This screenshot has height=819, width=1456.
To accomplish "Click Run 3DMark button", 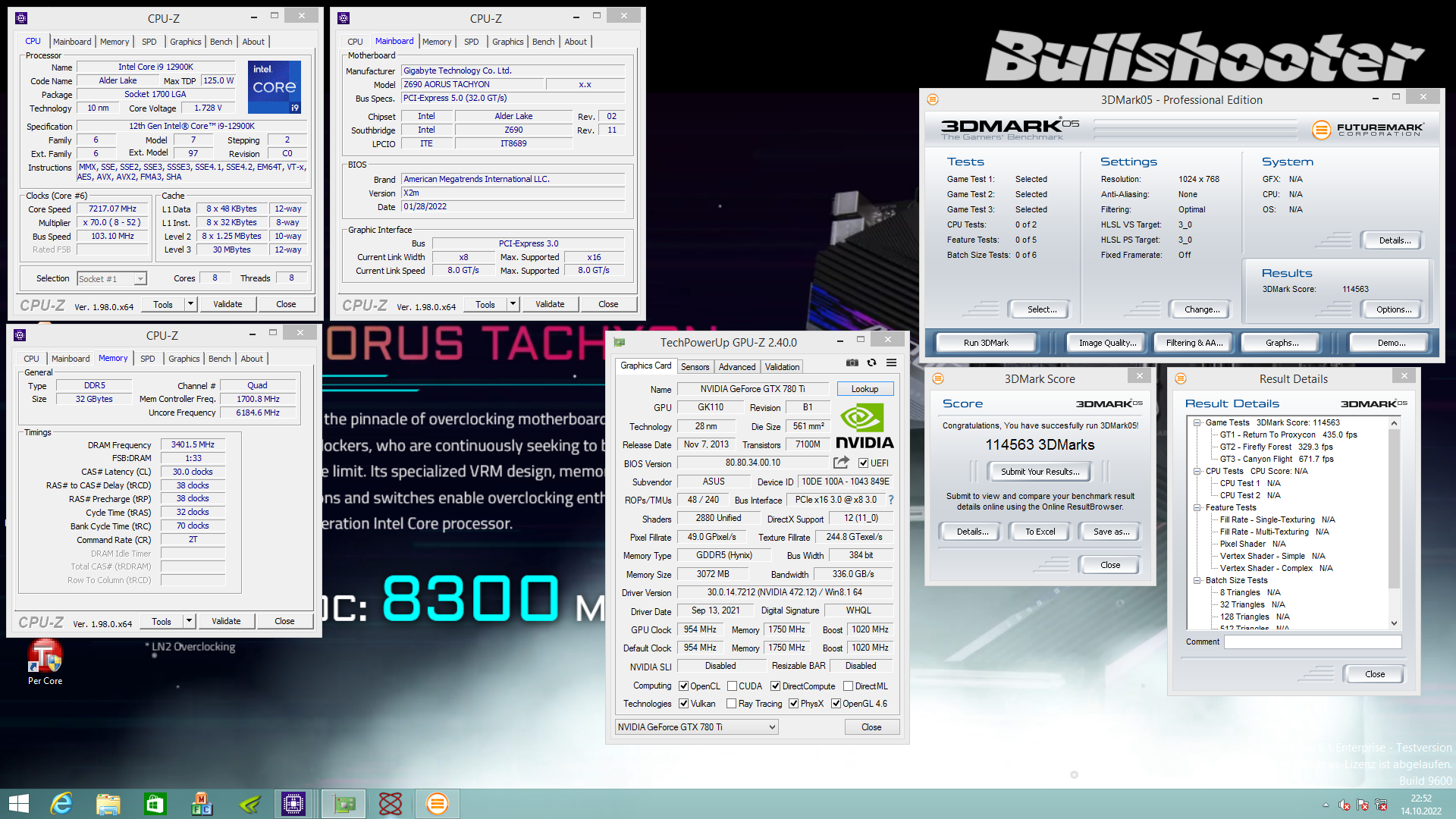I will [986, 343].
